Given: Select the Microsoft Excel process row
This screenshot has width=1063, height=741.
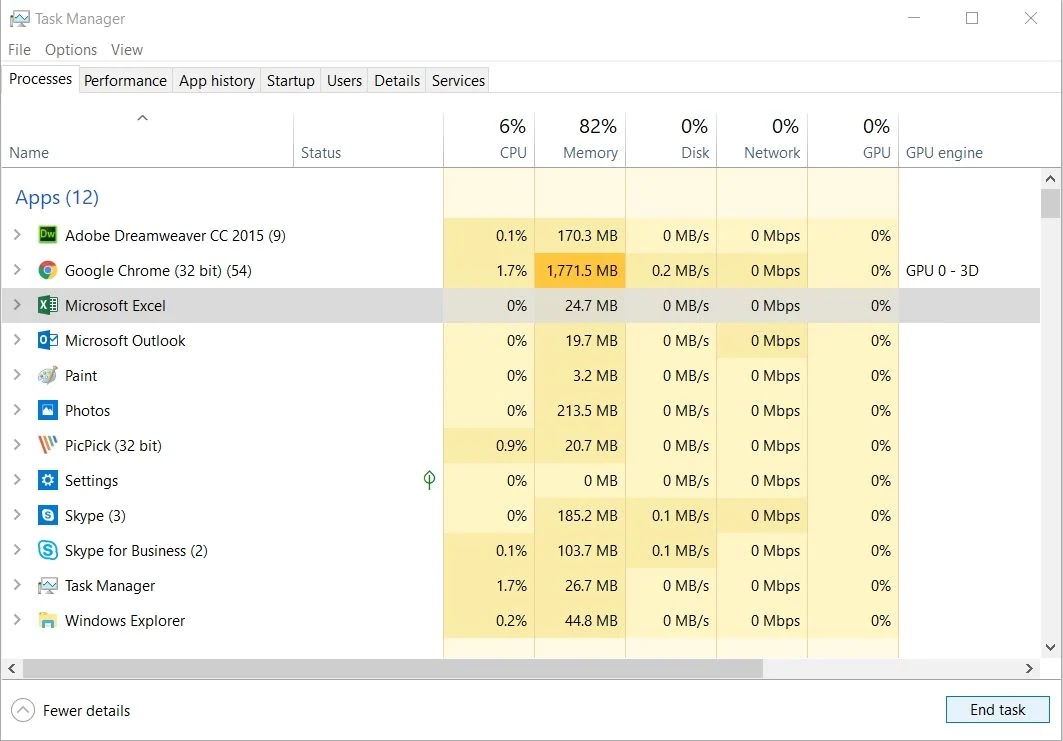Looking at the screenshot, I should (115, 305).
